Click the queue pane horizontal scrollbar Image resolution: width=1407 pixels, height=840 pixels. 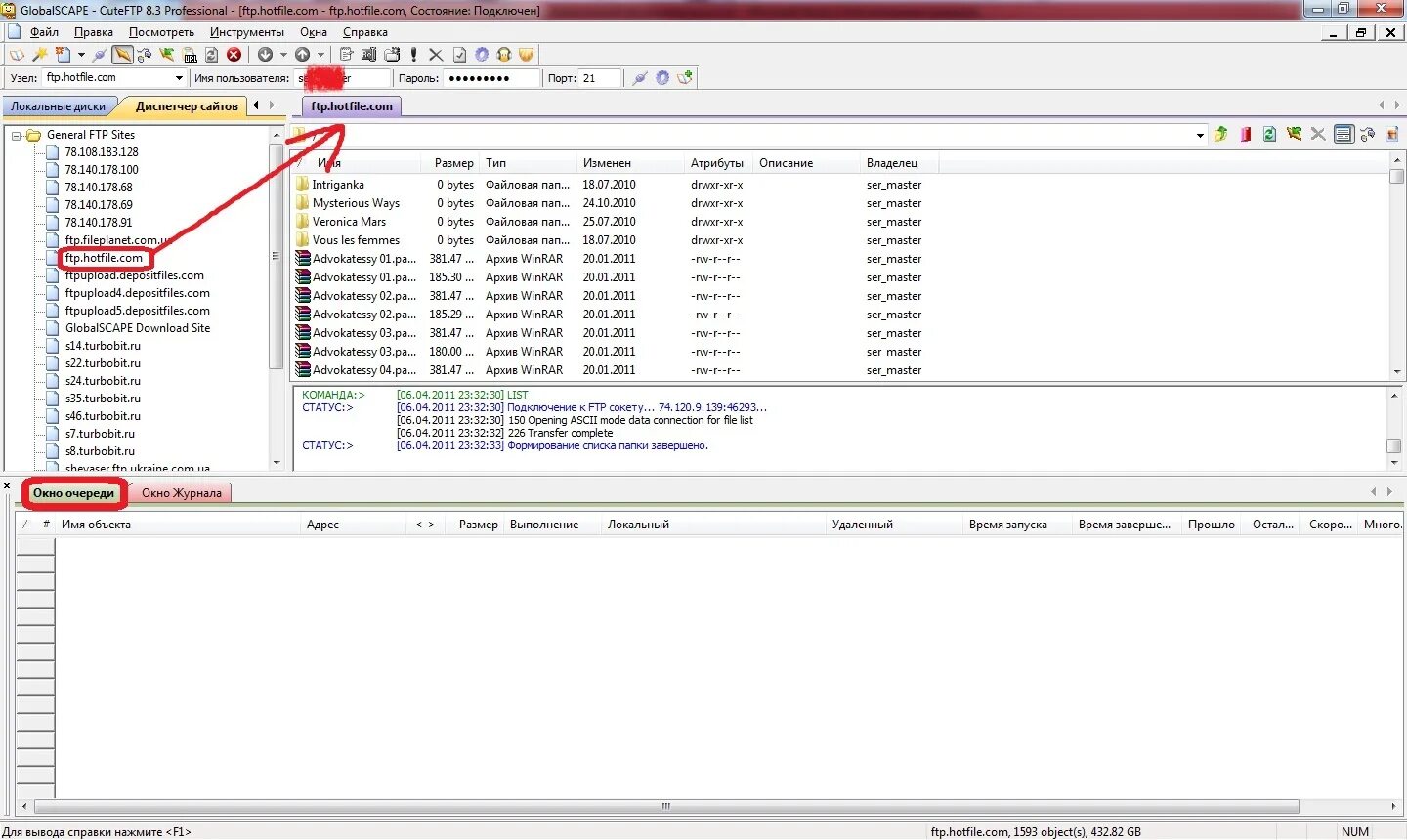pyautogui.click(x=666, y=807)
